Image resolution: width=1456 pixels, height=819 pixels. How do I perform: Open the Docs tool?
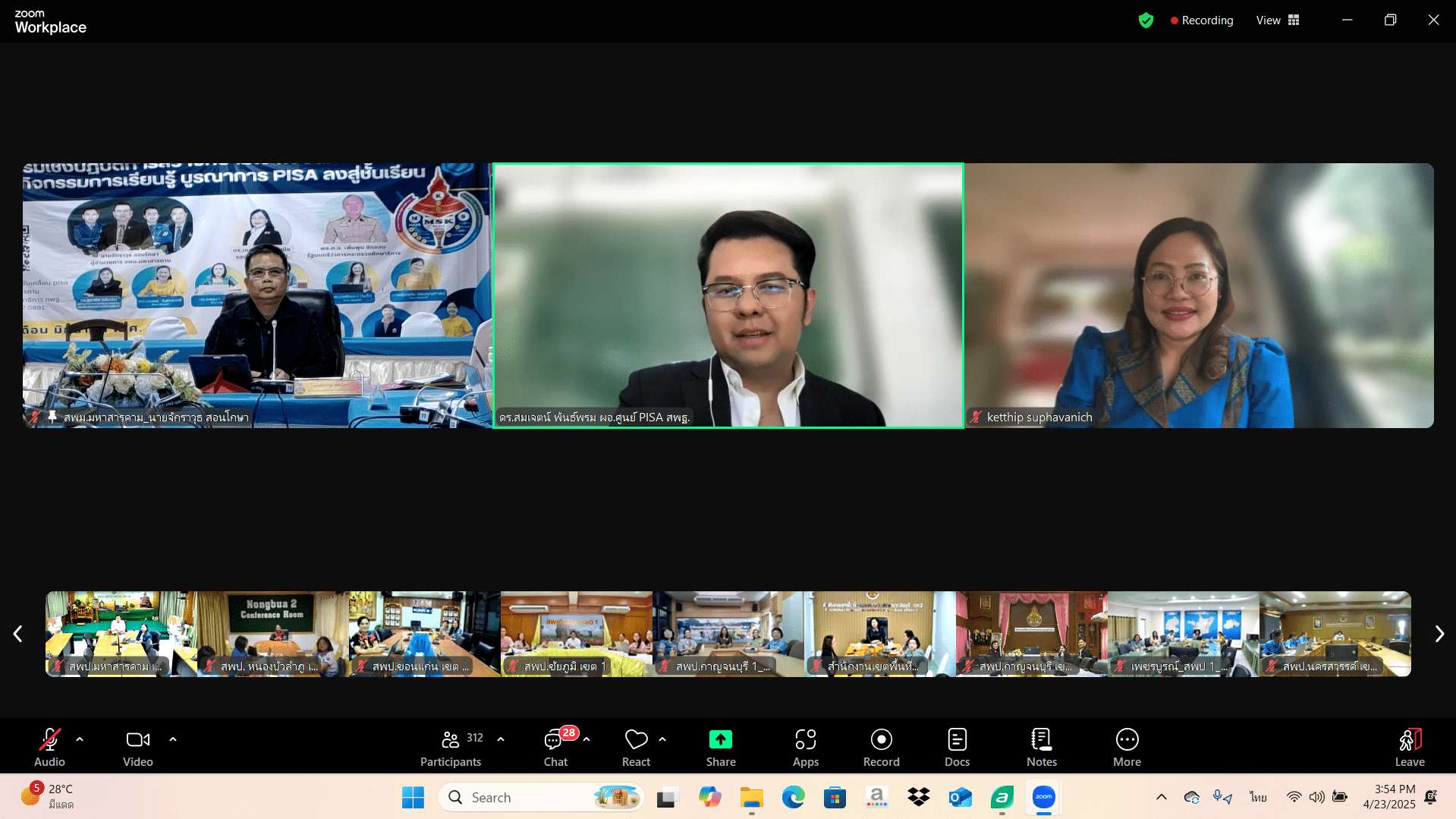957,747
